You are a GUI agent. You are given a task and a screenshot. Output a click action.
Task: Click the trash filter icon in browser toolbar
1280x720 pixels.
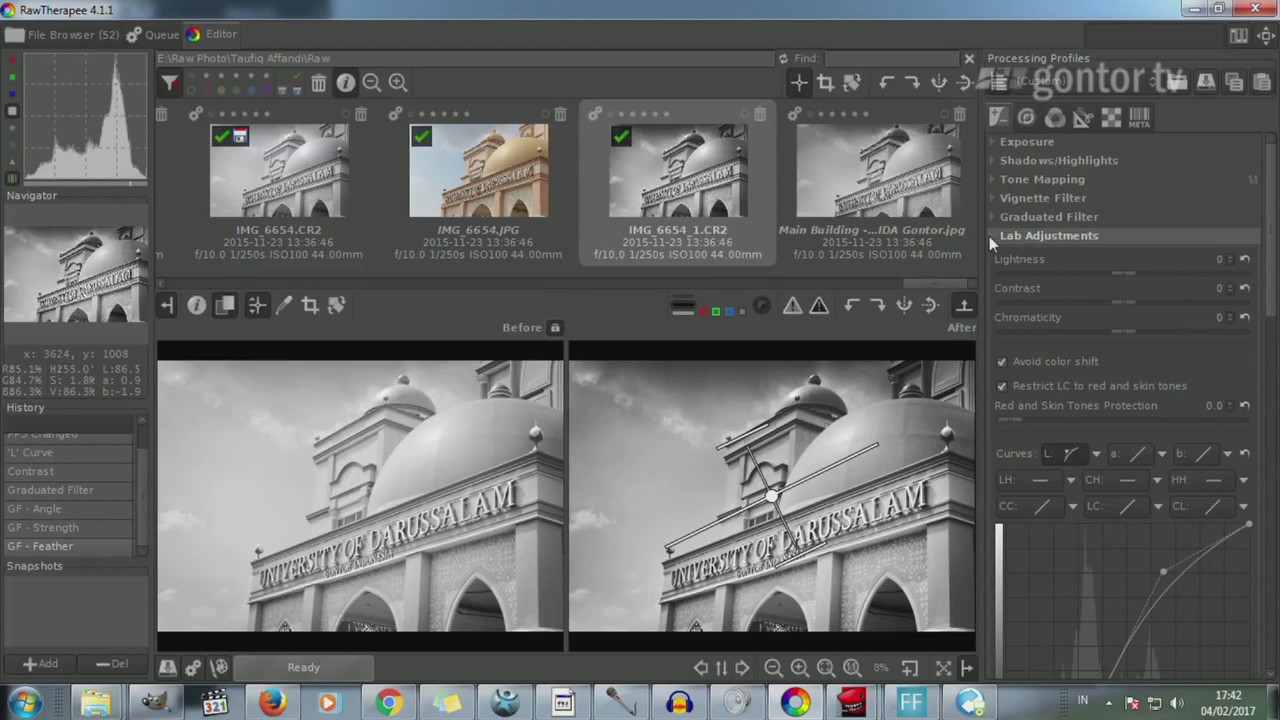(x=318, y=83)
